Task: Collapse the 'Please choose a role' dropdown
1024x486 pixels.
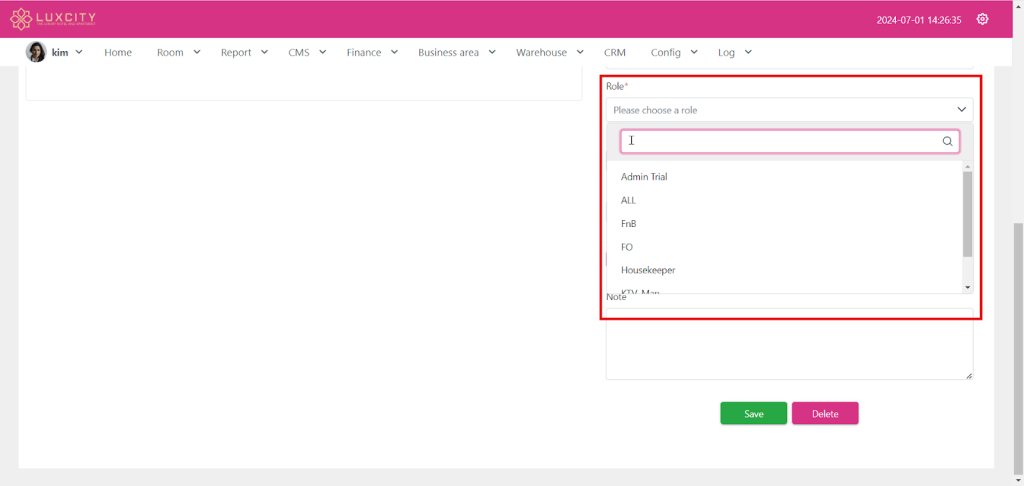Action: 961,110
